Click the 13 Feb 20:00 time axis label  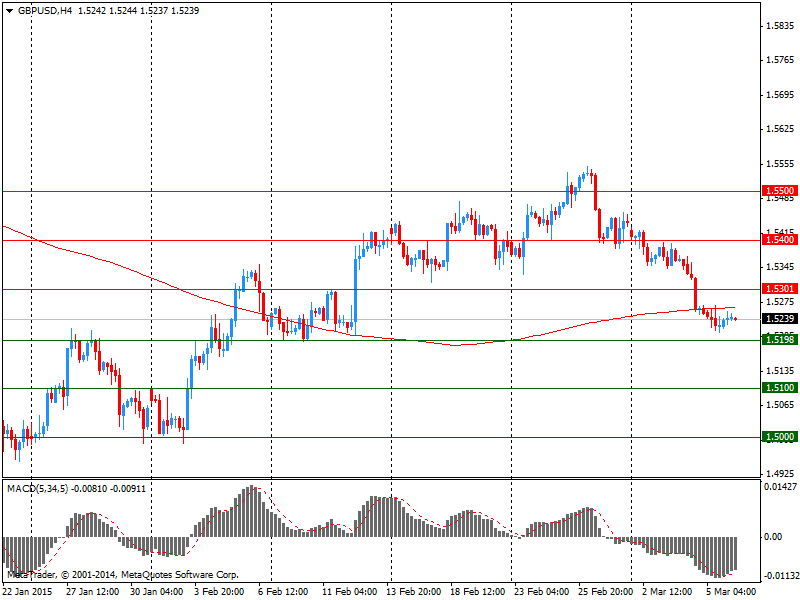(413, 592)
